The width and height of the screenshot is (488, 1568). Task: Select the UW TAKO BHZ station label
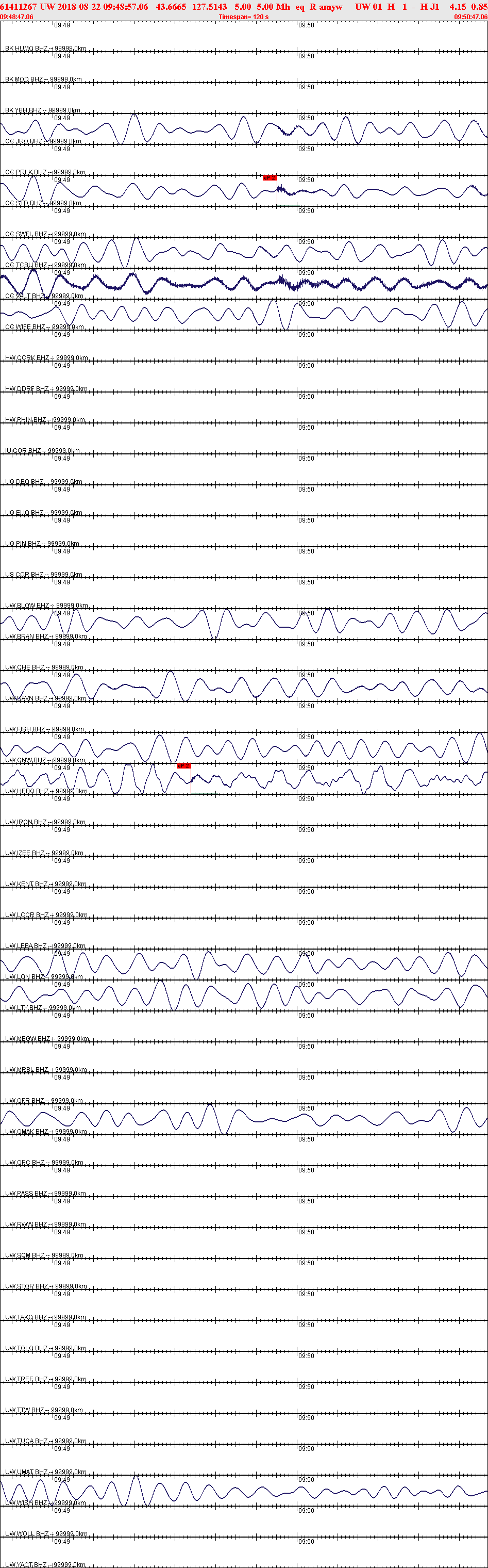(x=46, y=1318)
